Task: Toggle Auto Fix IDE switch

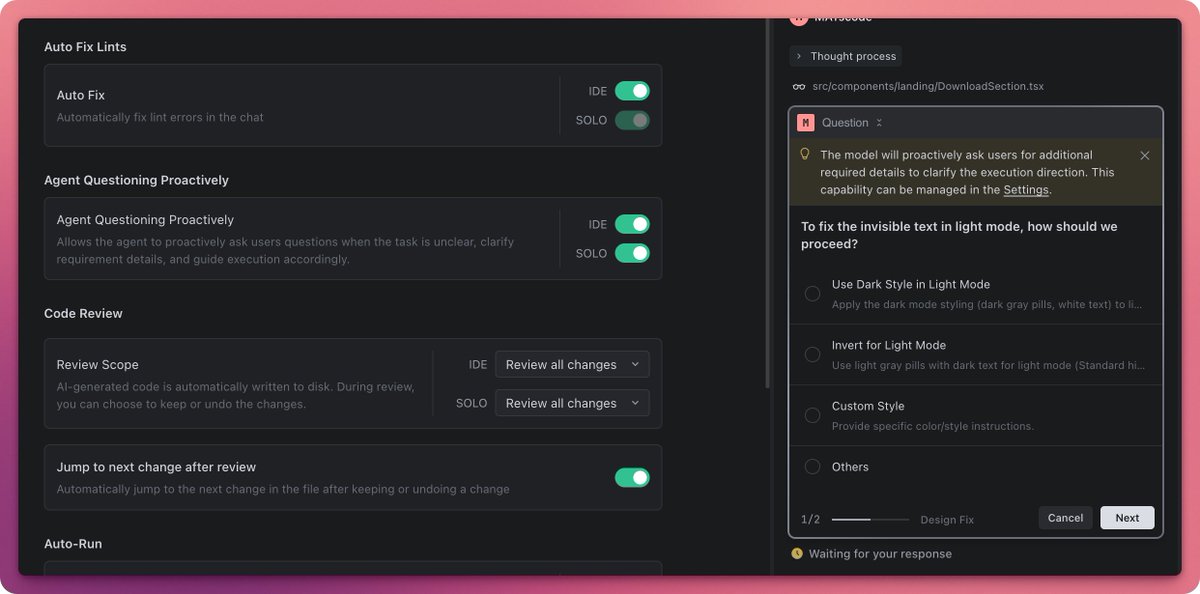Action: pos(632,91)
